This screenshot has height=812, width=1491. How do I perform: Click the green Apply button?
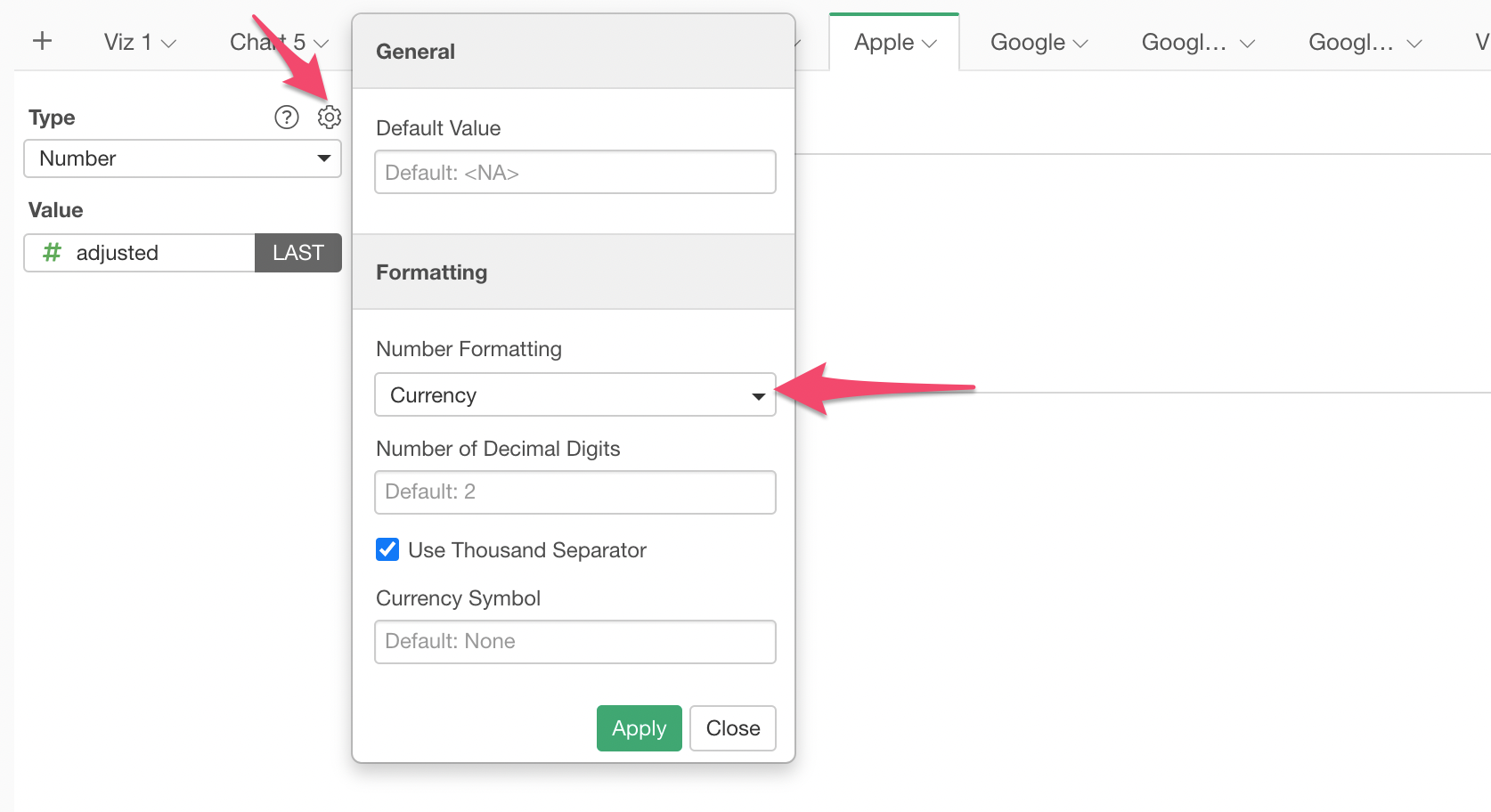click(640, 728)
